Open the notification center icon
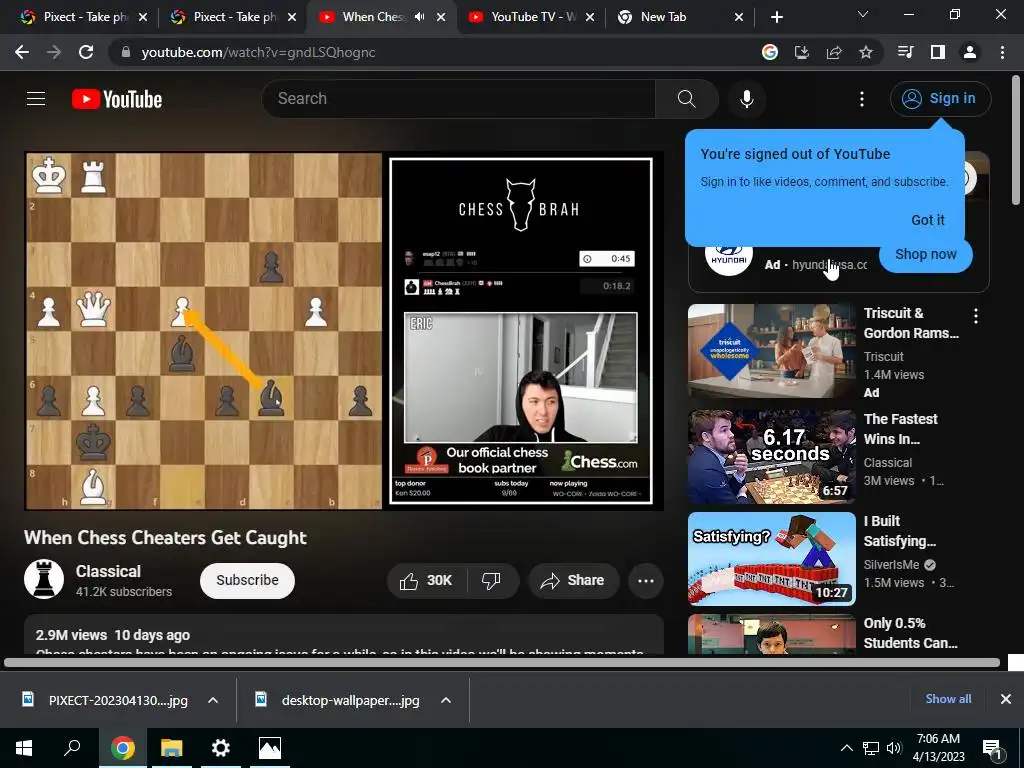 [992, 748]
